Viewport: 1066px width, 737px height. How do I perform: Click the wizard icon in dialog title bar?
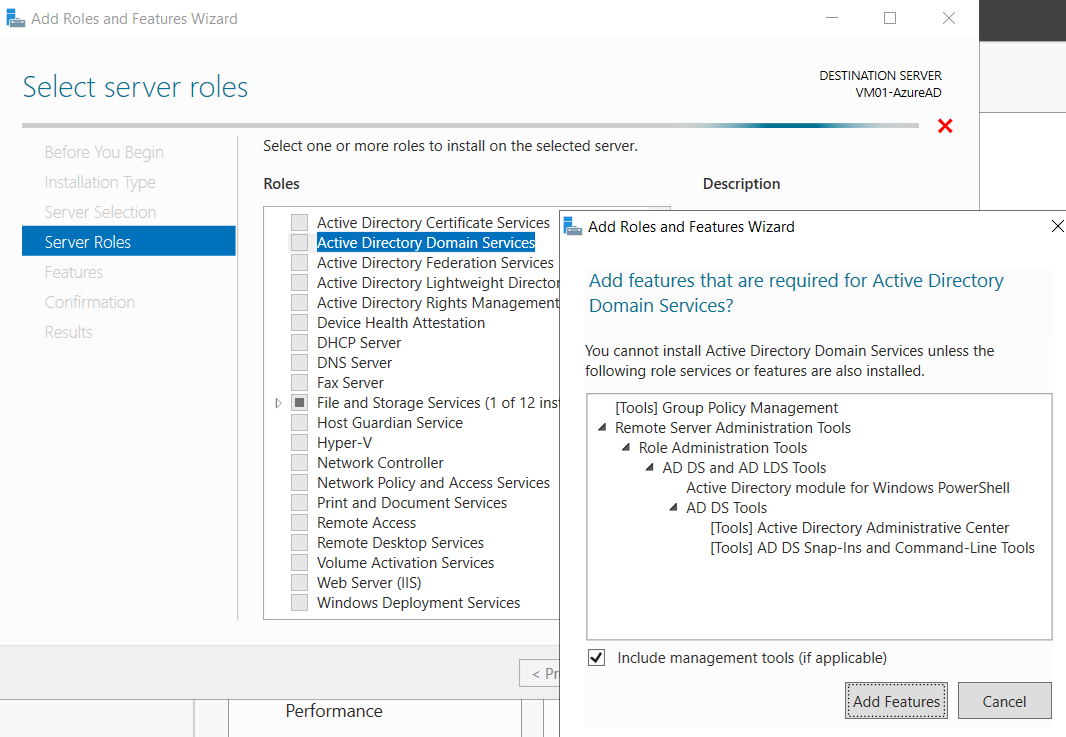tap(573, 226)
